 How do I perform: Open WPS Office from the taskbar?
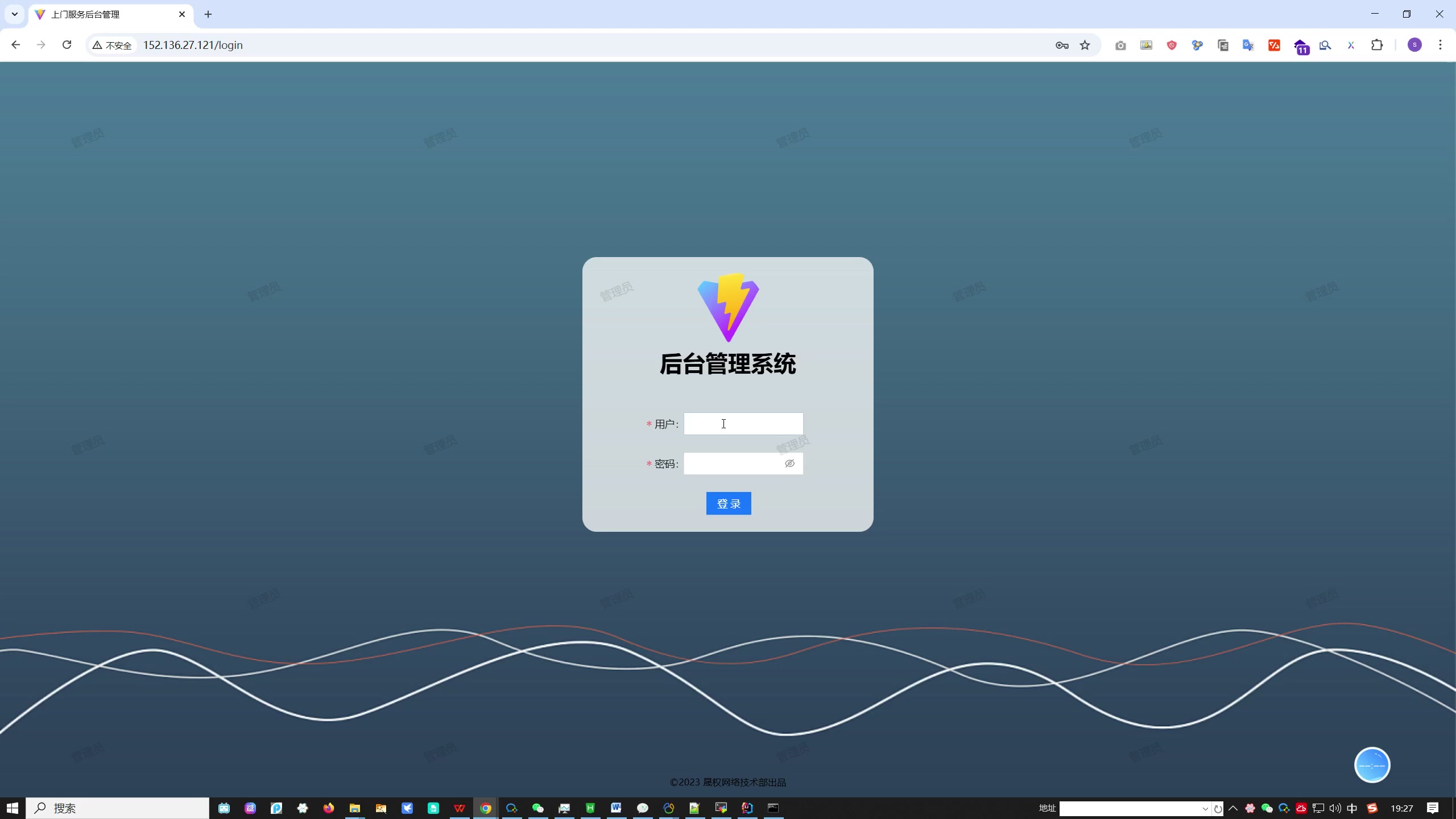click(460, 808)
